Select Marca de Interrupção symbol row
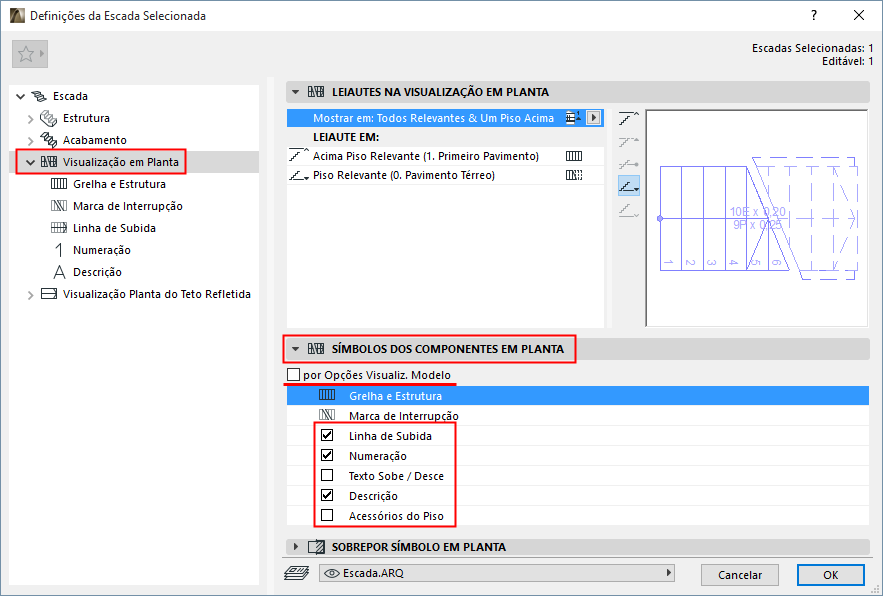 578,416
